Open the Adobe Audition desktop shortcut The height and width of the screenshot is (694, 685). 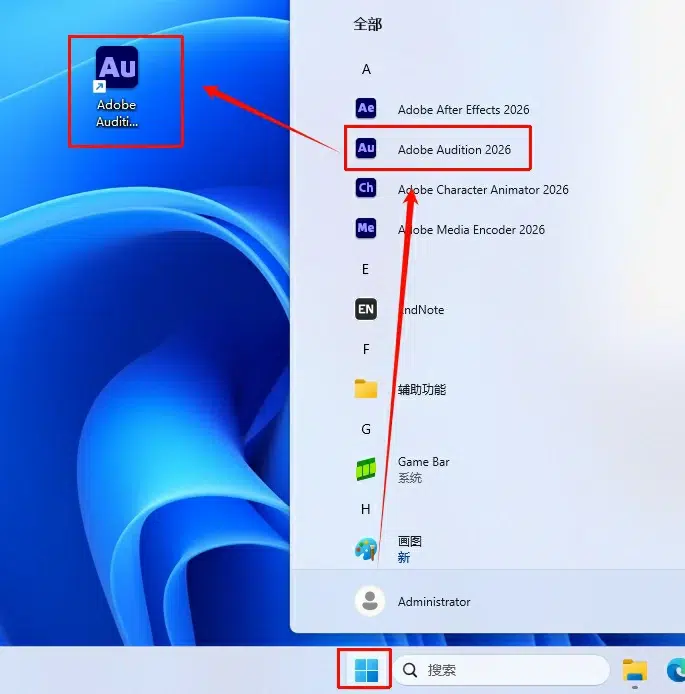pos(117,88)
